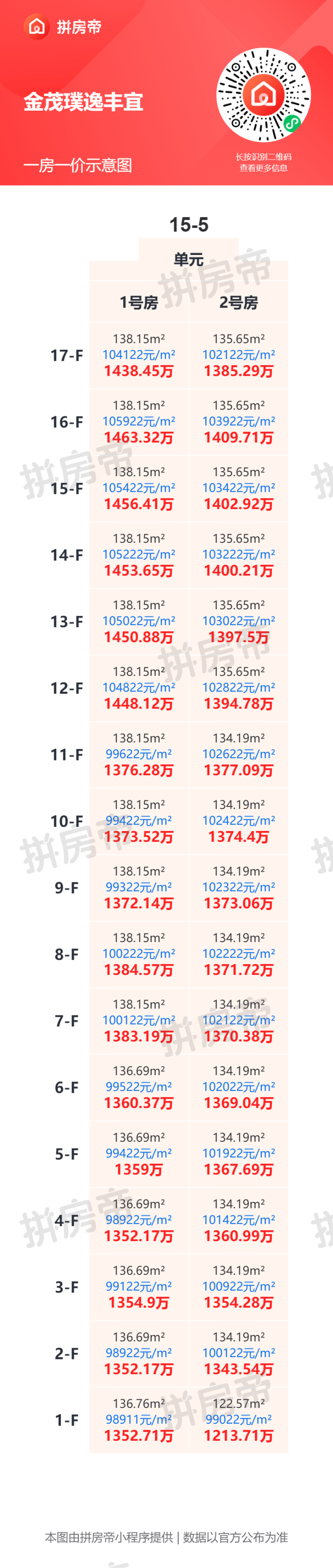Click the 长按识别二维码 caption text

click(x=264, y=157)
